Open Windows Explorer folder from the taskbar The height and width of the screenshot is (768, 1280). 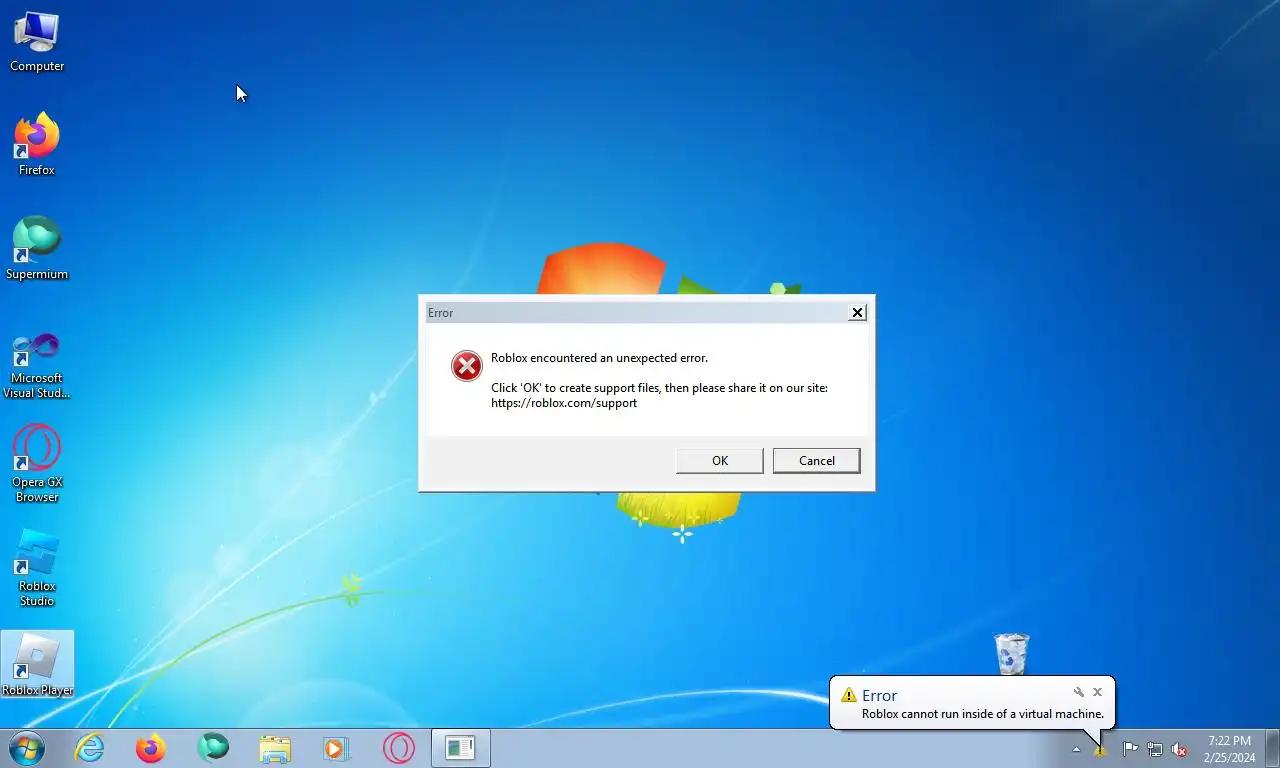pos(275,748)
